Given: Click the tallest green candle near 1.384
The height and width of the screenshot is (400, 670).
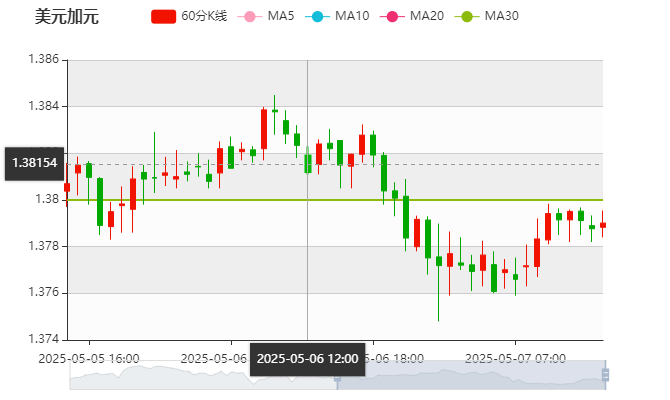Looking at the screenshot, I should [x=275, y=109].
